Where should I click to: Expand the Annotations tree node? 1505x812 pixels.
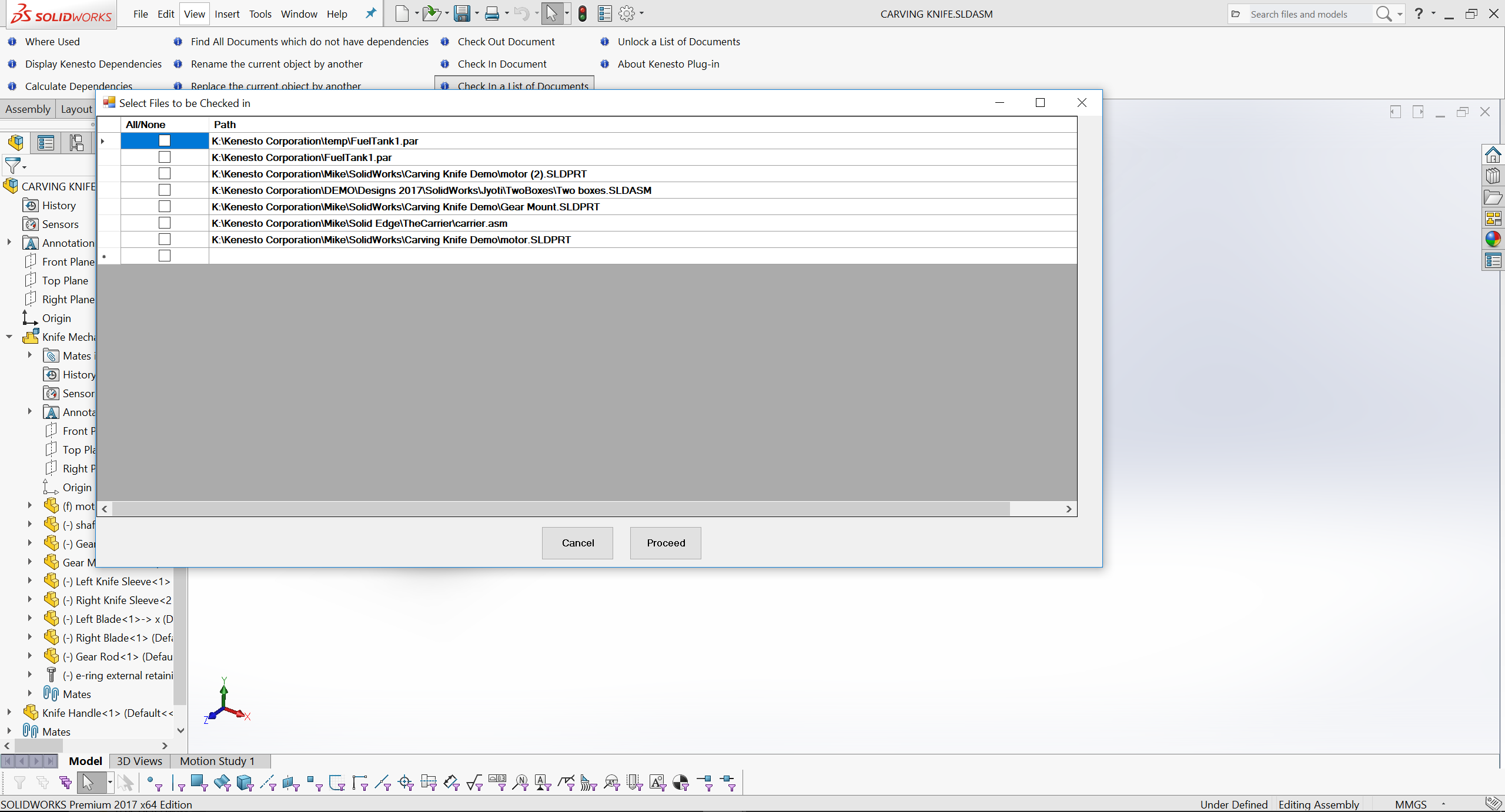coord(9,242)
